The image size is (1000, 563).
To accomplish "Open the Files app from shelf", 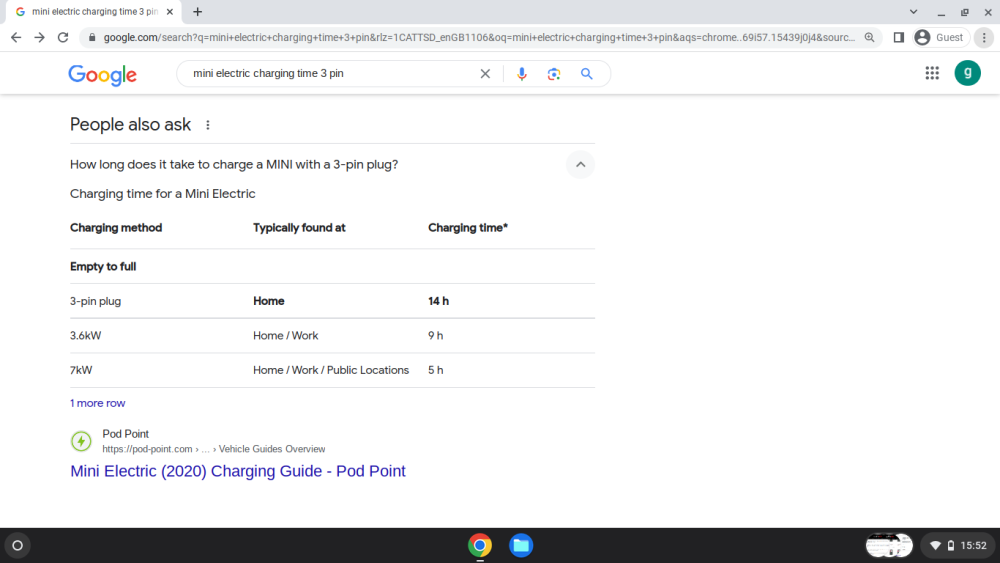I will click(521, 546).
